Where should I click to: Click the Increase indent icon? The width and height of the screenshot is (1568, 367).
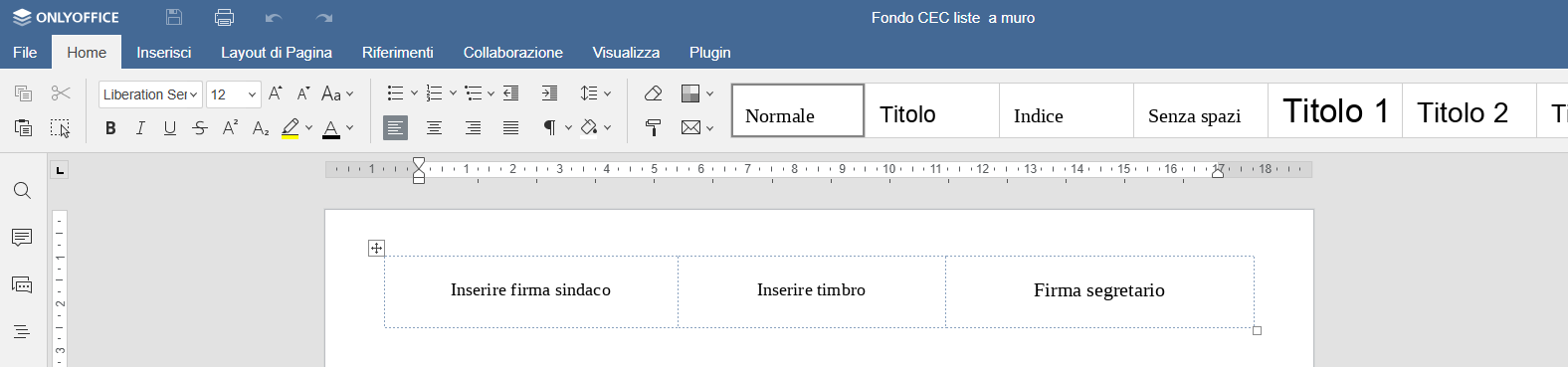pyautogui.click(x=549, y=93)
